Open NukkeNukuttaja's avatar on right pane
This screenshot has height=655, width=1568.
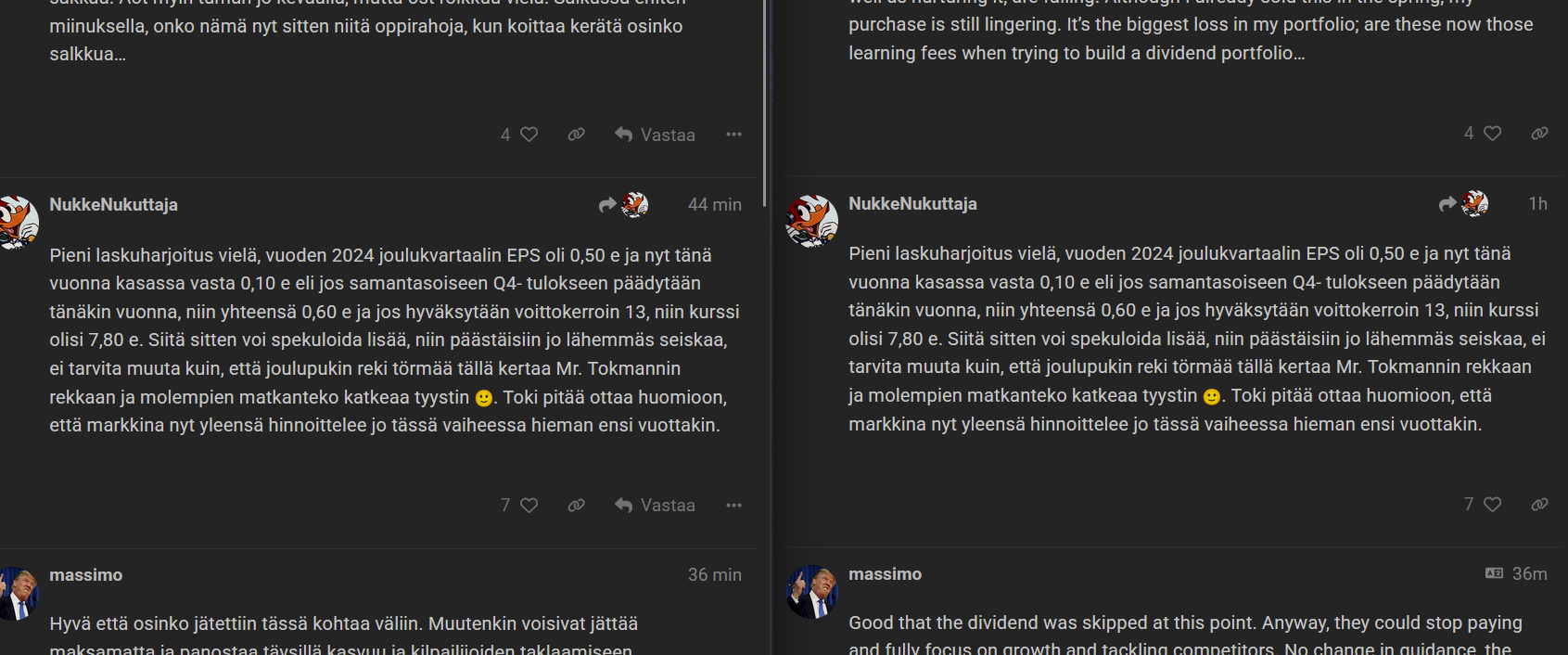click(x=812, y=221)
